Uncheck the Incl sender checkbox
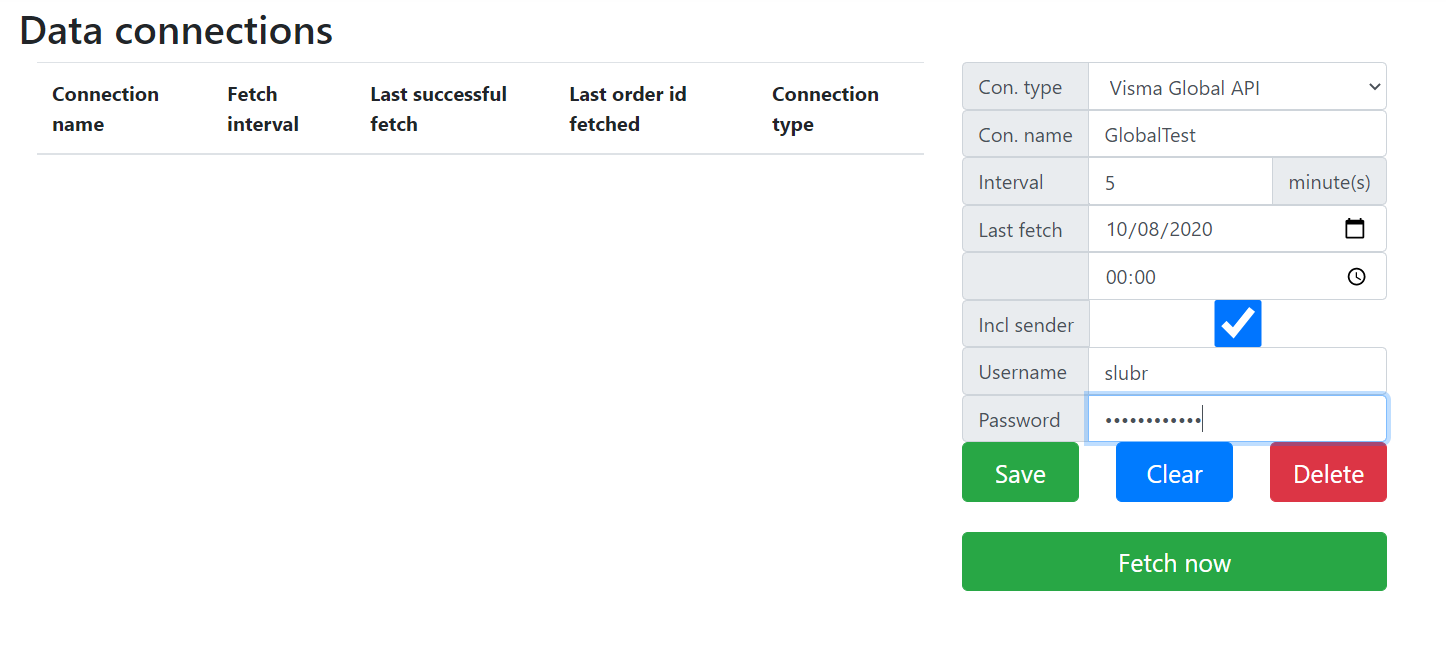The width and height of the screenshot is (1446, 646). tap(1237, 324)
